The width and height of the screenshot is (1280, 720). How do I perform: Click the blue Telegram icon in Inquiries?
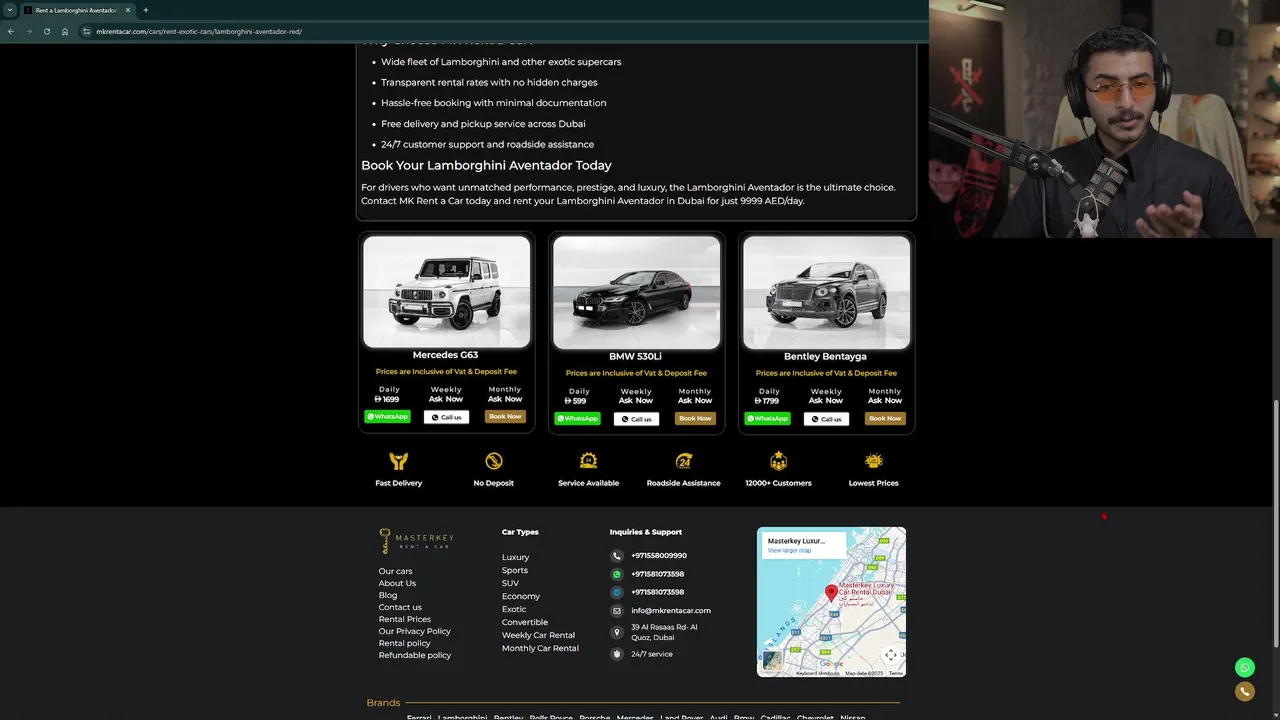click(617, 592)
